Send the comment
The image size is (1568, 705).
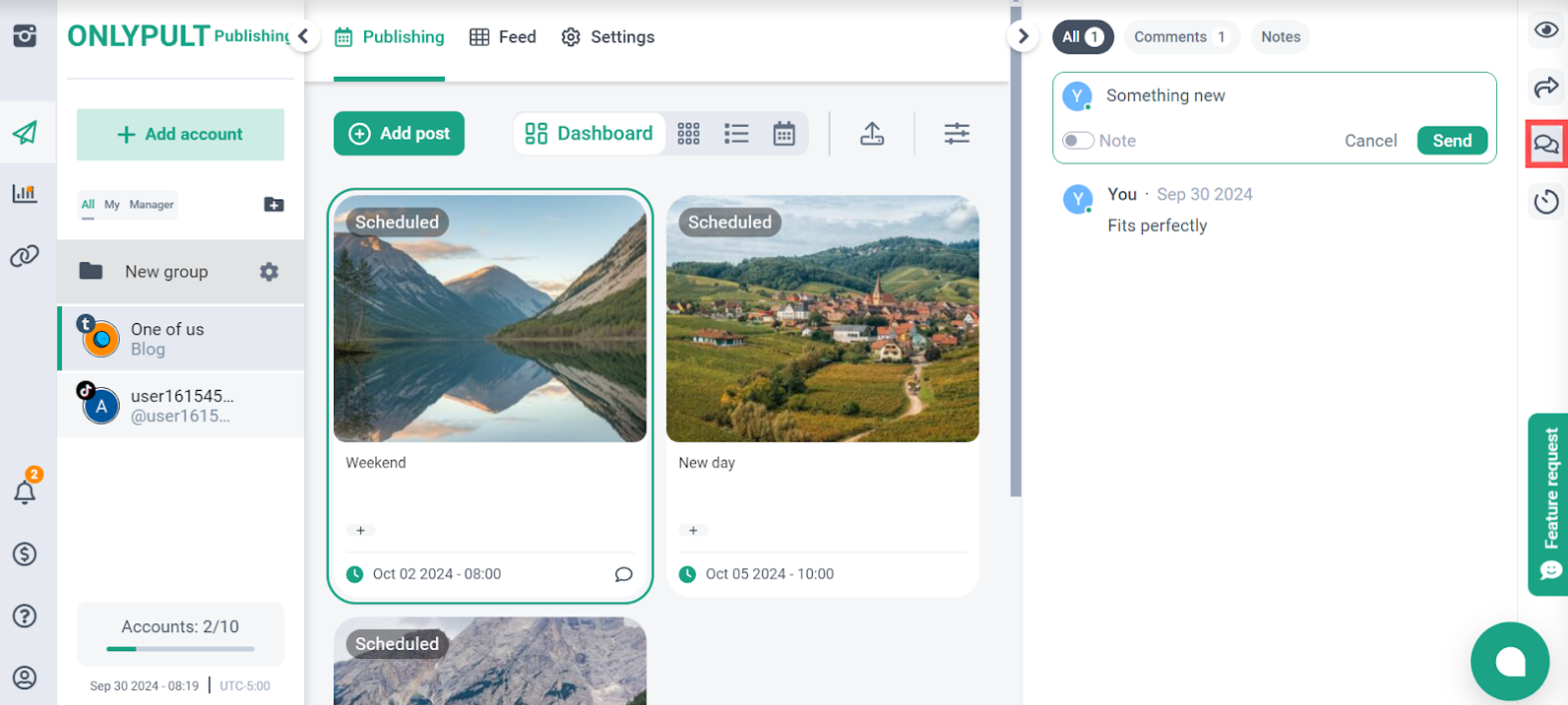tap(1451, 141)
